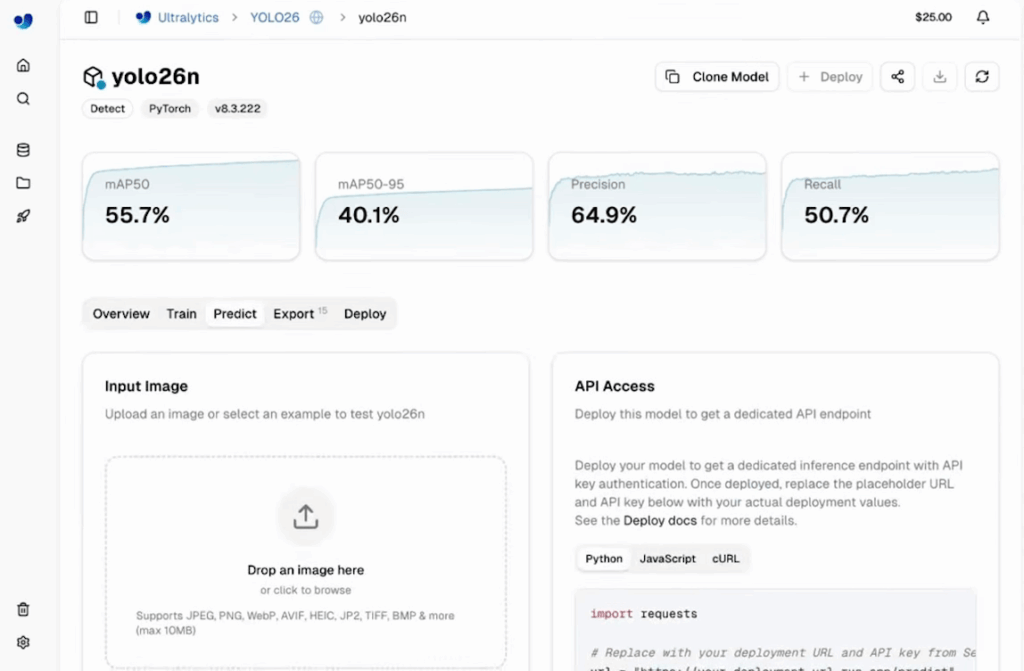The image size is (1024, 671).
Task: Open the Home icon in sidebar
Action: (x=23, y=65)
